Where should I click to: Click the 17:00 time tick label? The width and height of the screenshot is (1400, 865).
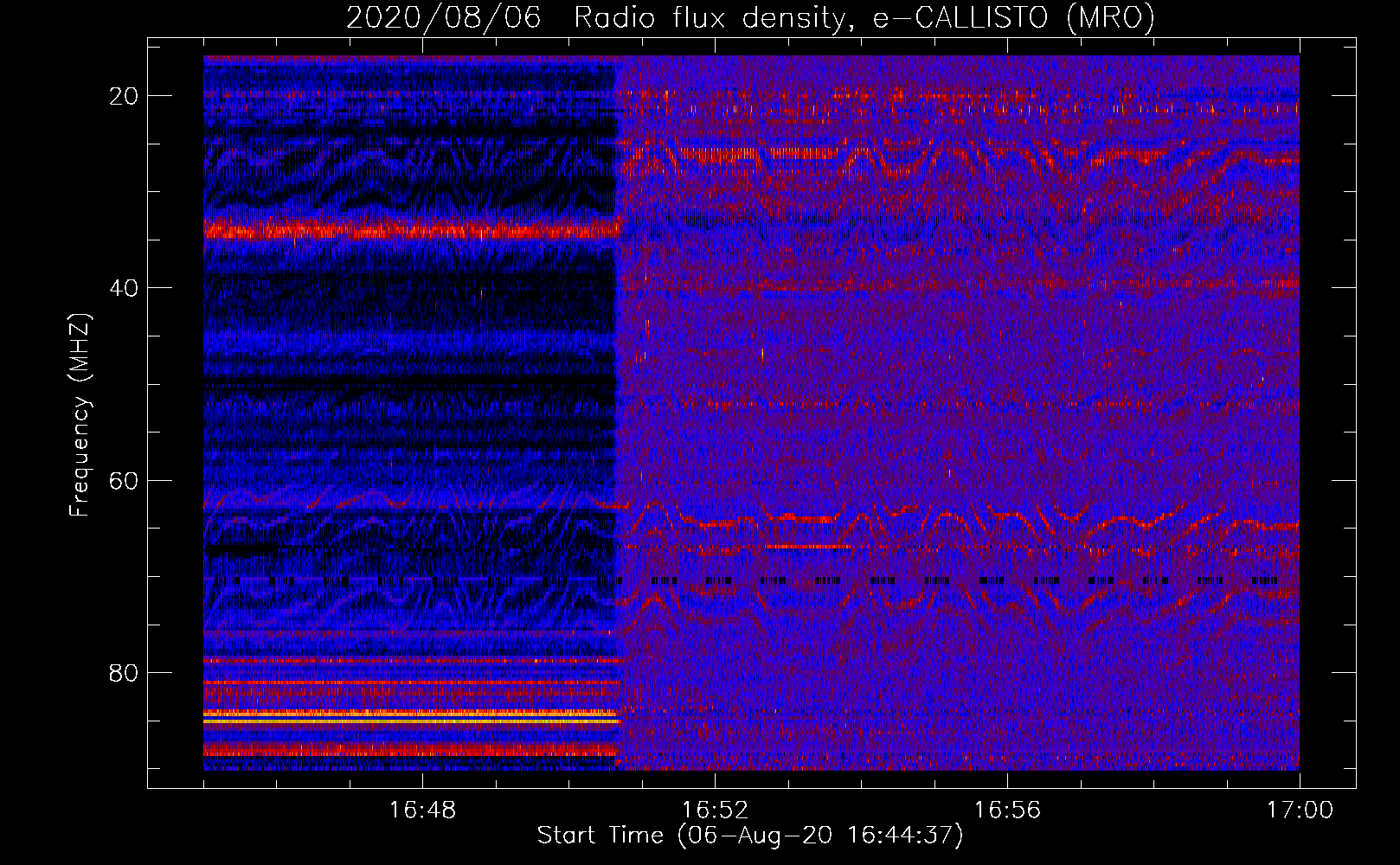[x=1300, y=811]
